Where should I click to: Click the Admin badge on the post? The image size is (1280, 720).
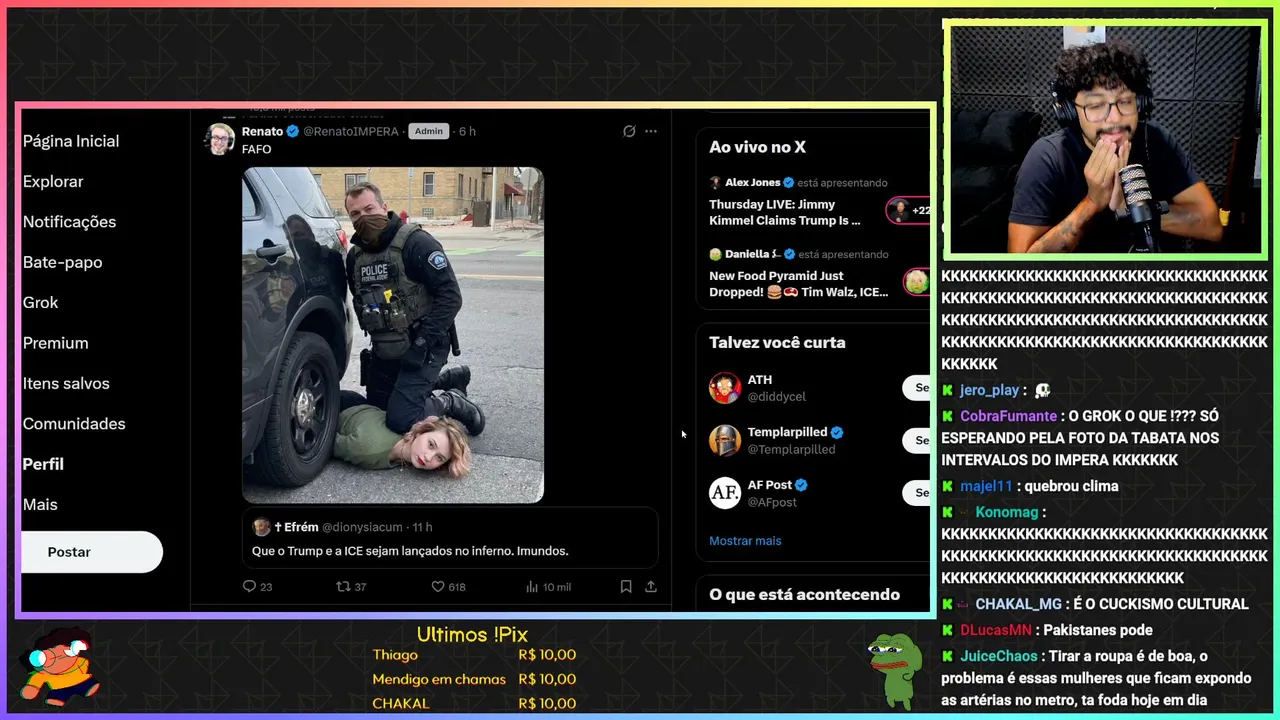click(x=428, y=131)
